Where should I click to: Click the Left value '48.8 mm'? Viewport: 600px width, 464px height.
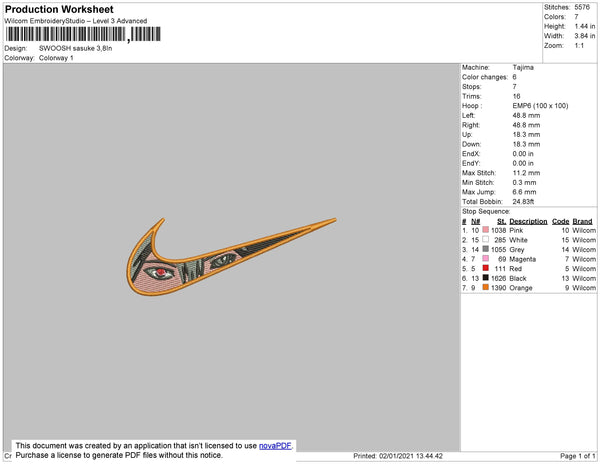click(526, 116)
